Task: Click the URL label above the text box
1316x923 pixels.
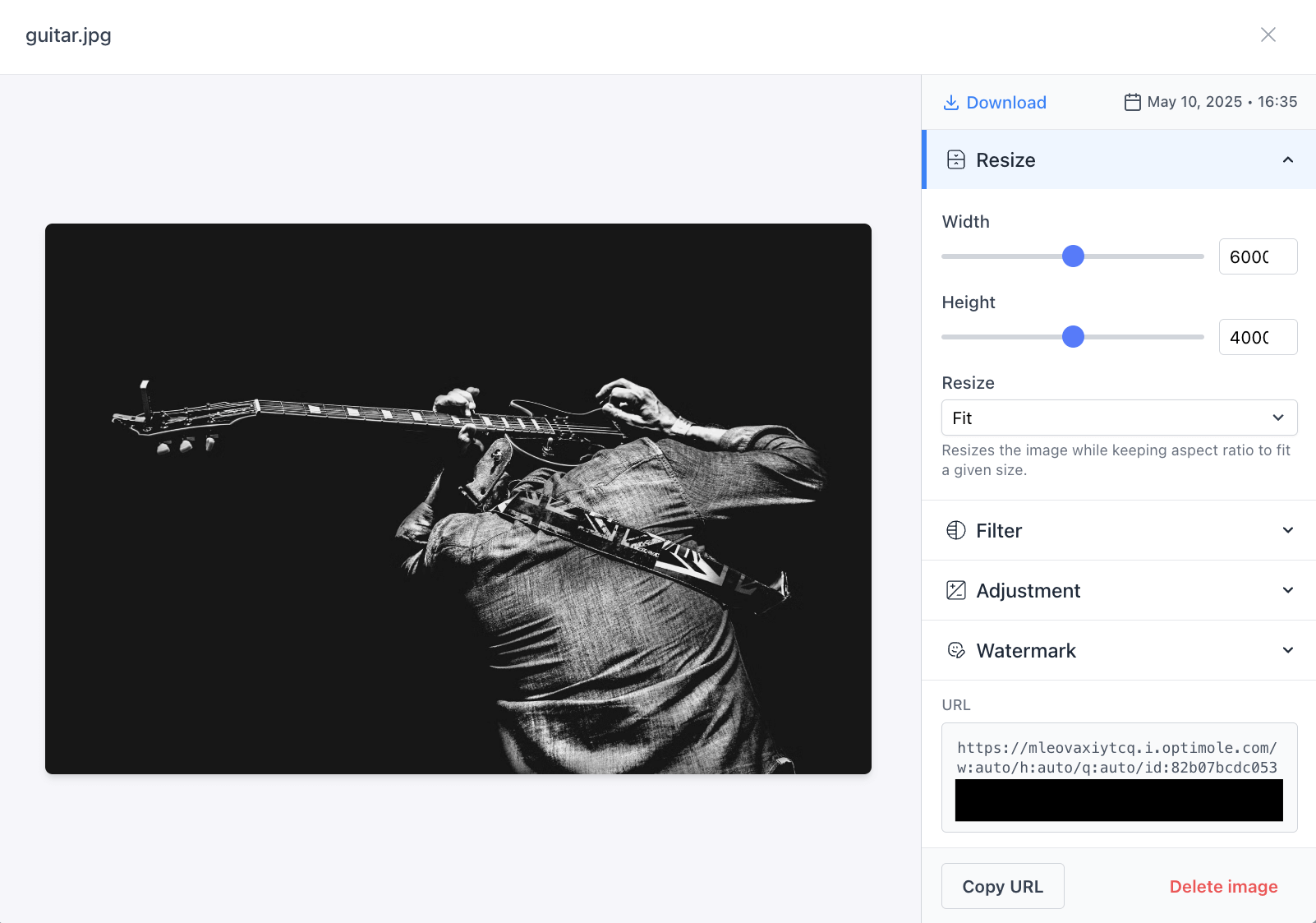Action: [x=956, y=705]
